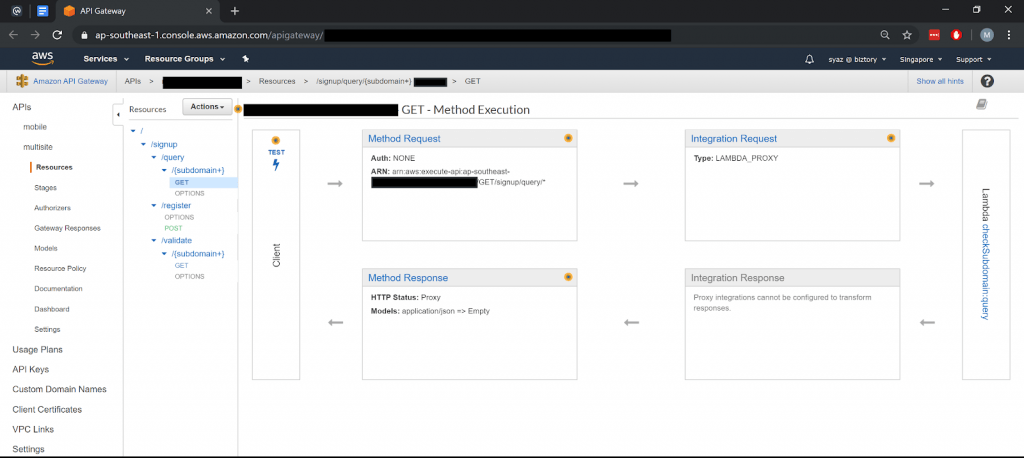Viewport: 1024px width, 458px height.
Task: Open the Singapore region dropdown
Action: pyautogui.click(x=921, y=59)
